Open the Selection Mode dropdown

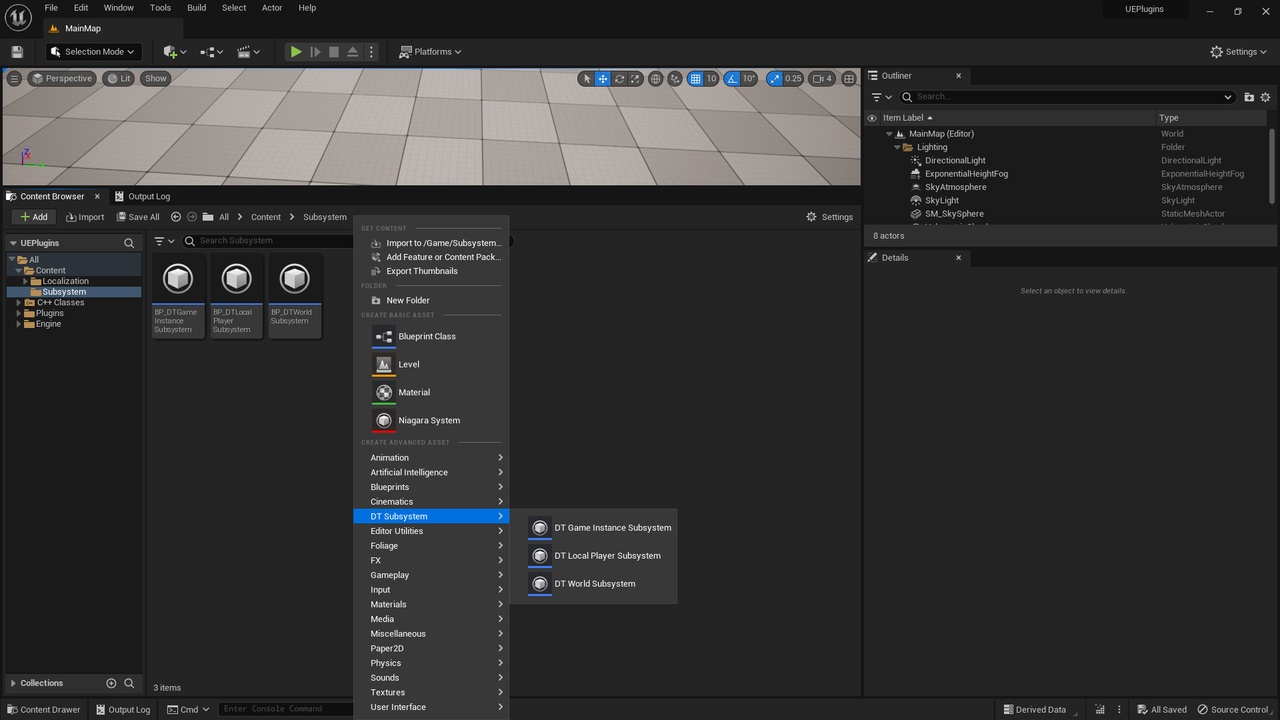tap(93, 52)
